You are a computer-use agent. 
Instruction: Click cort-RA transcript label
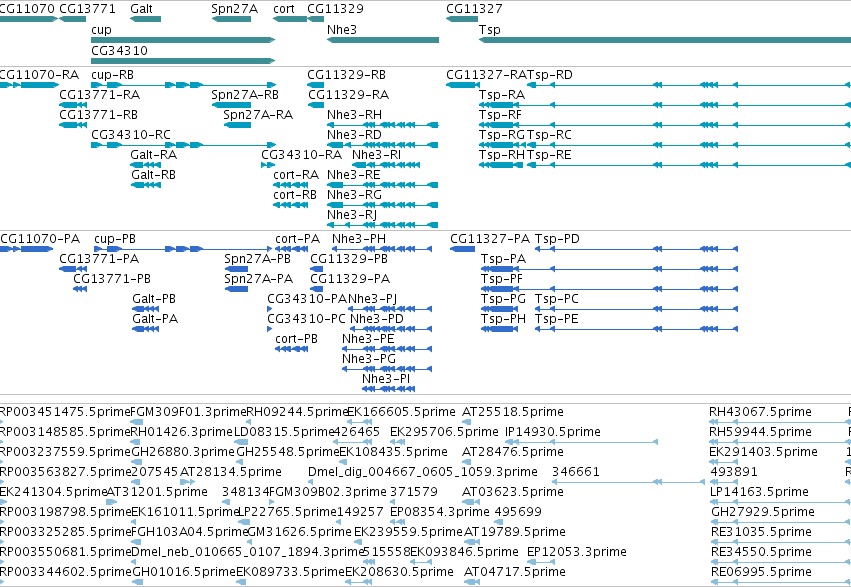(296, 175)
